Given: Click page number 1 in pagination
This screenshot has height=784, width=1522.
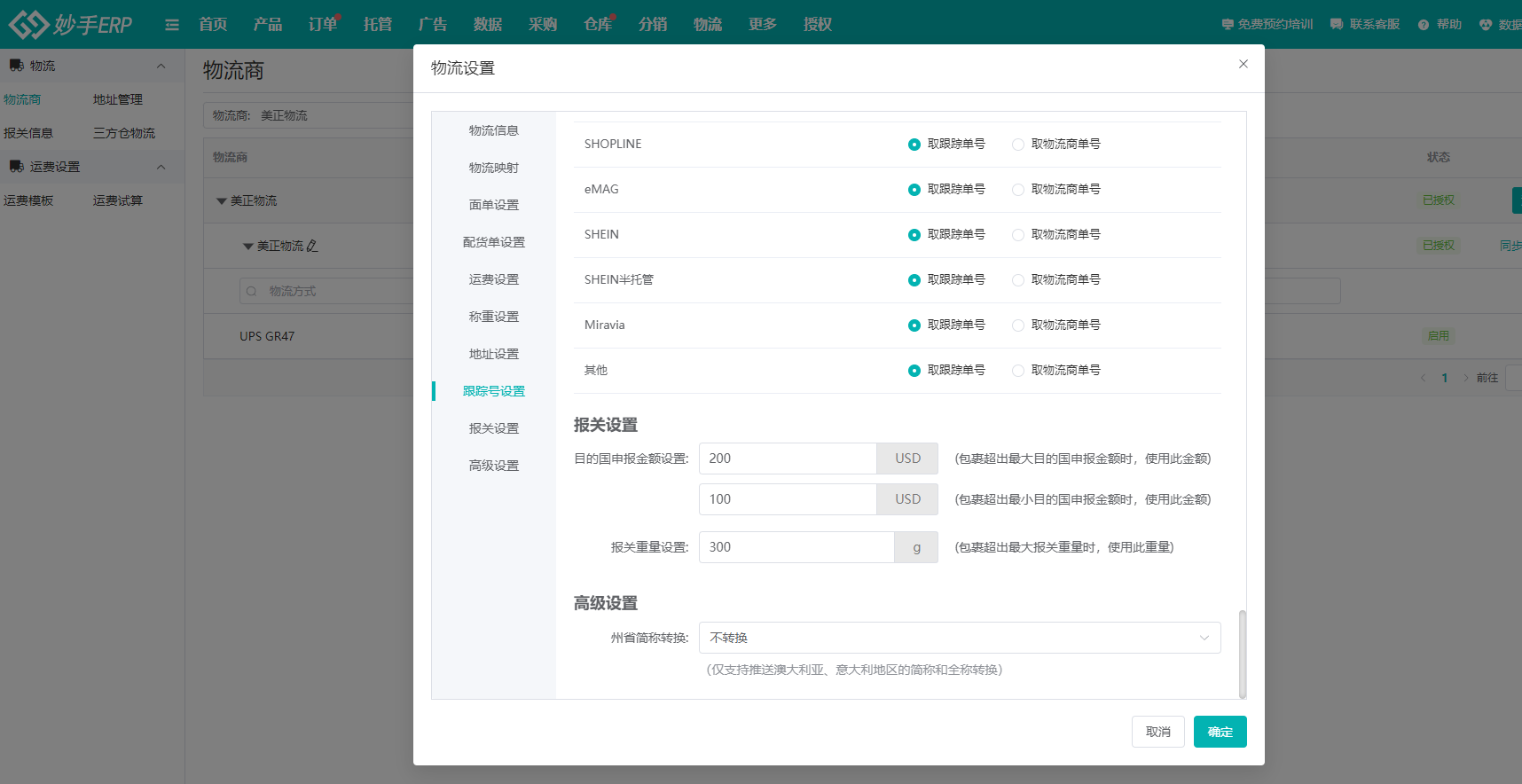Looking at the screenshot, I should (1445, 378).
